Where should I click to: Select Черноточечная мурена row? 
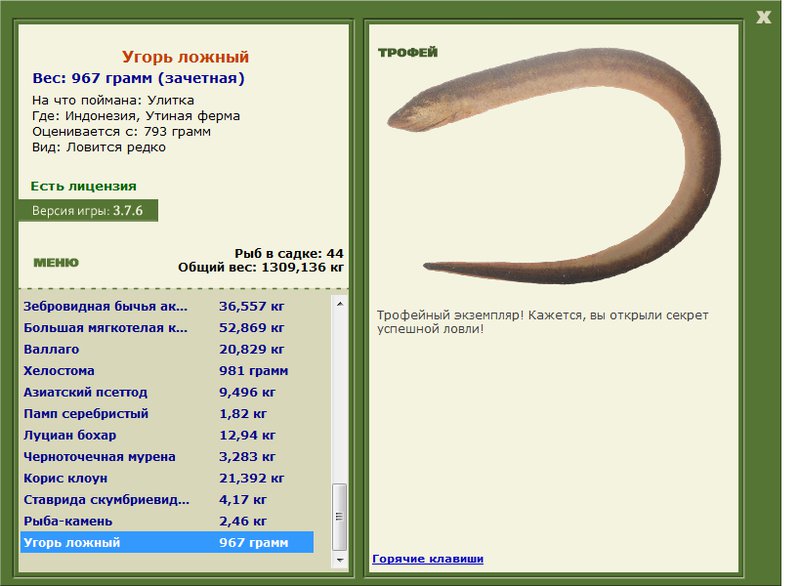167,456
